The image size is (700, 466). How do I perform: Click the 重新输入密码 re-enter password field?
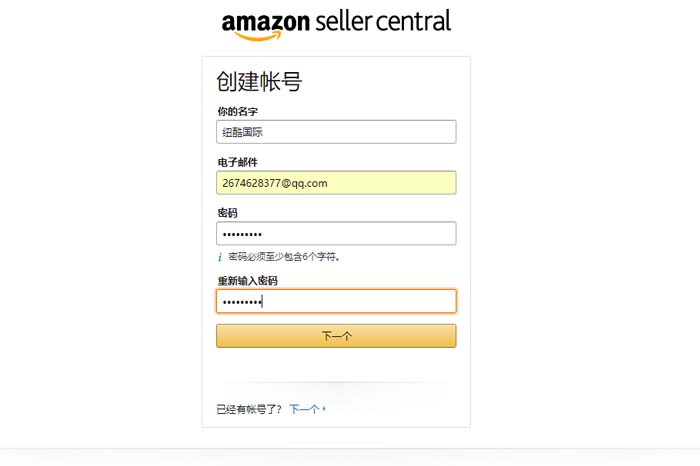tap(336, 301)
